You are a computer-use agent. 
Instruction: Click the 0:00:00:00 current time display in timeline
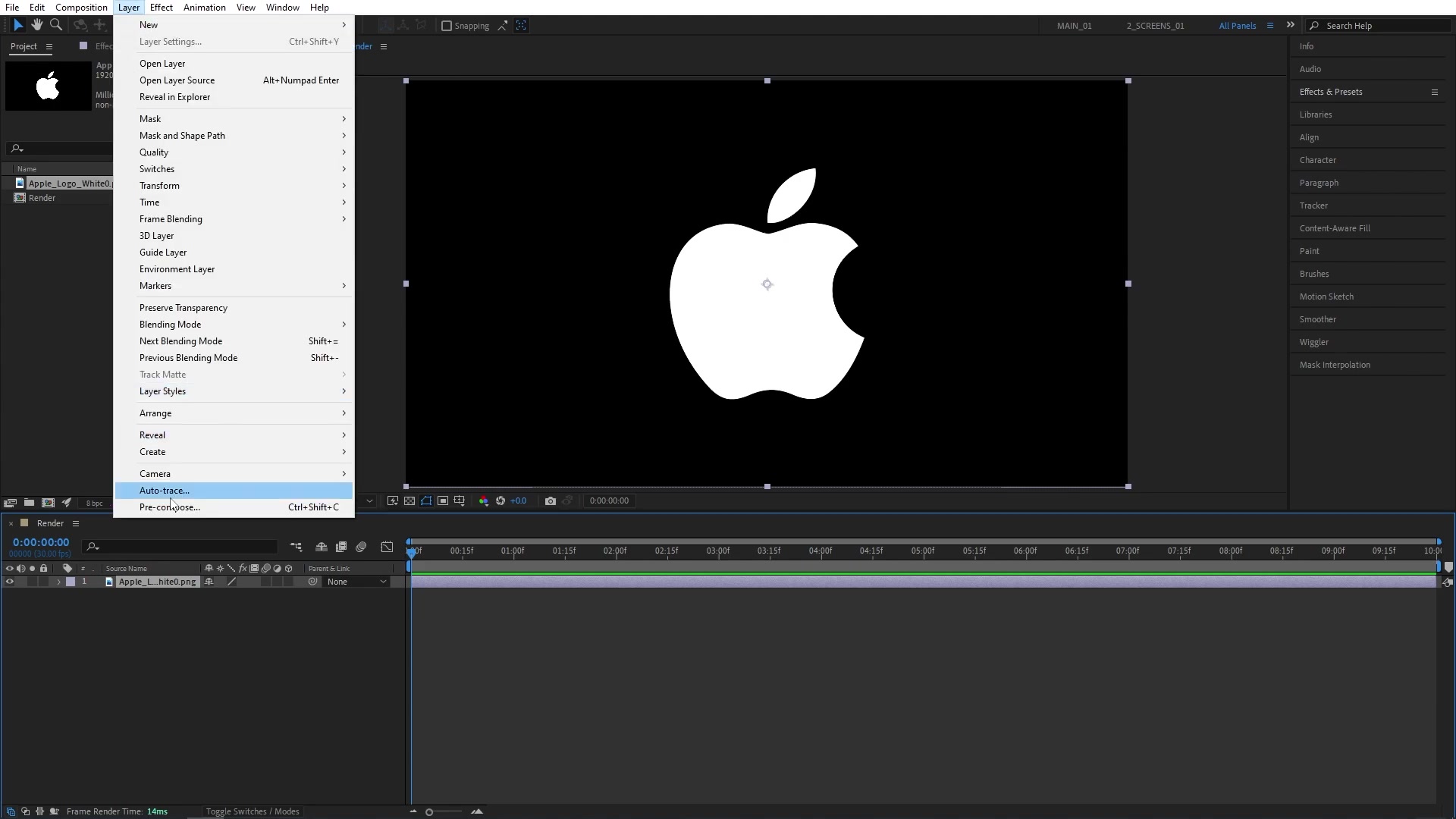click(41, 542)
